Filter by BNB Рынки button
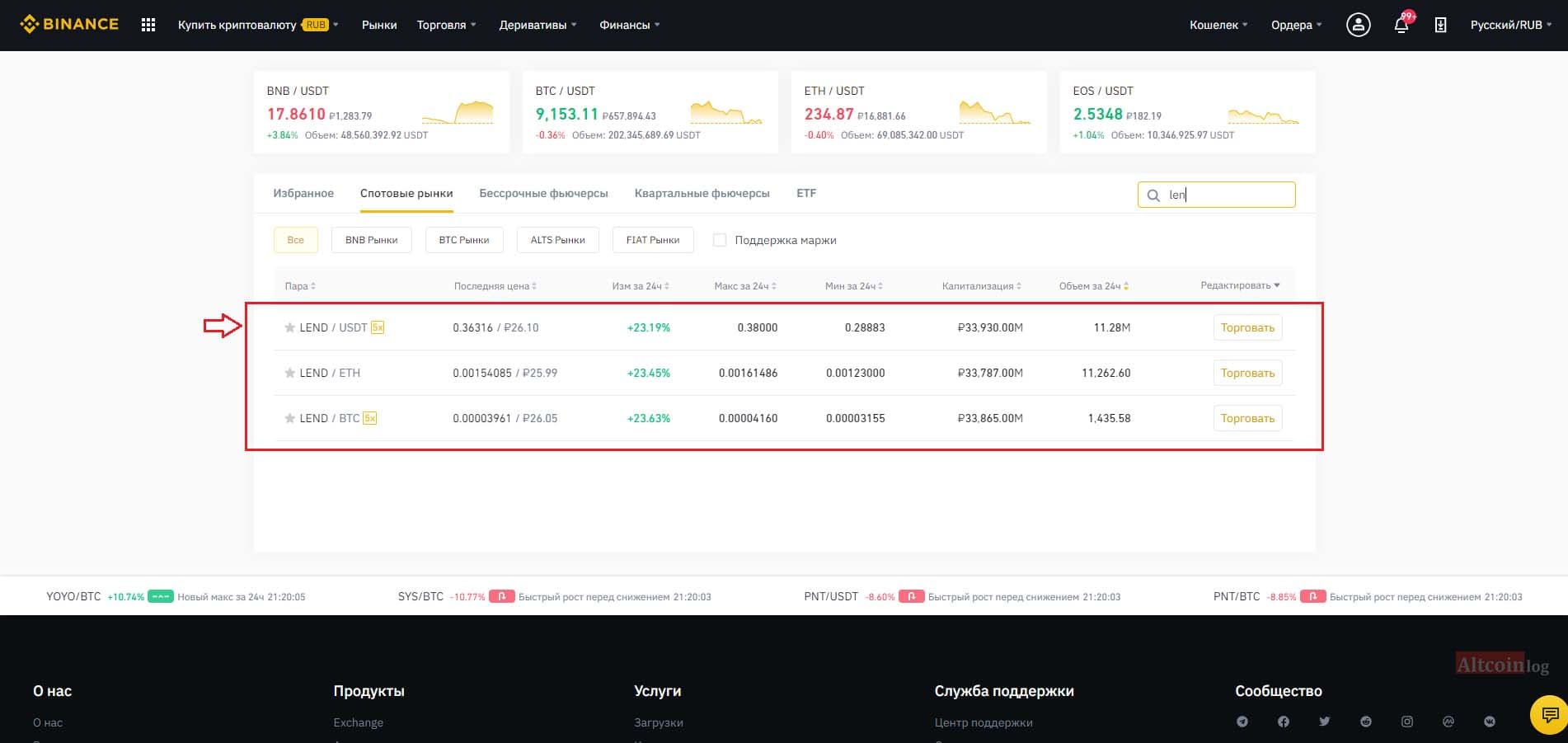This screenshot has width=1568, height=743. pyautogui.click(x=371, y=240)
